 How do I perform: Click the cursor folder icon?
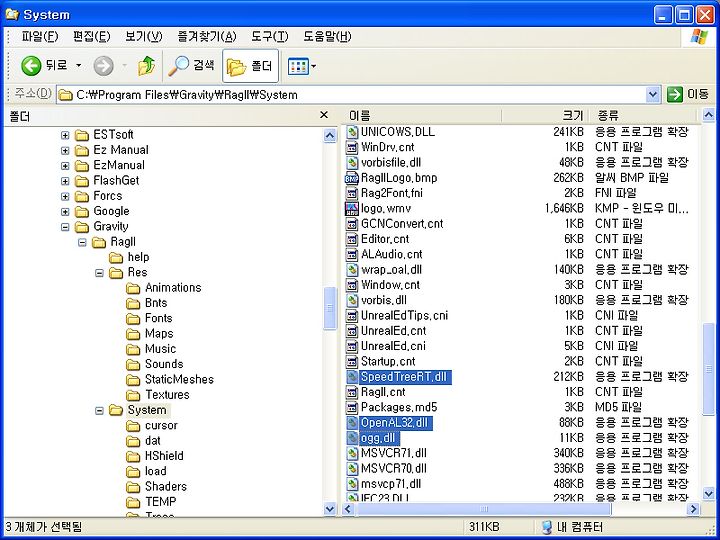133,426
